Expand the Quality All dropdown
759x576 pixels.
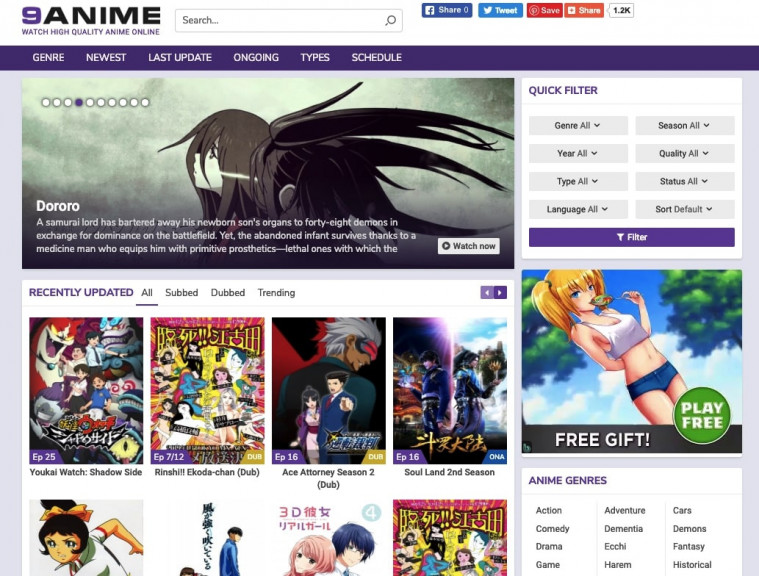684,153
